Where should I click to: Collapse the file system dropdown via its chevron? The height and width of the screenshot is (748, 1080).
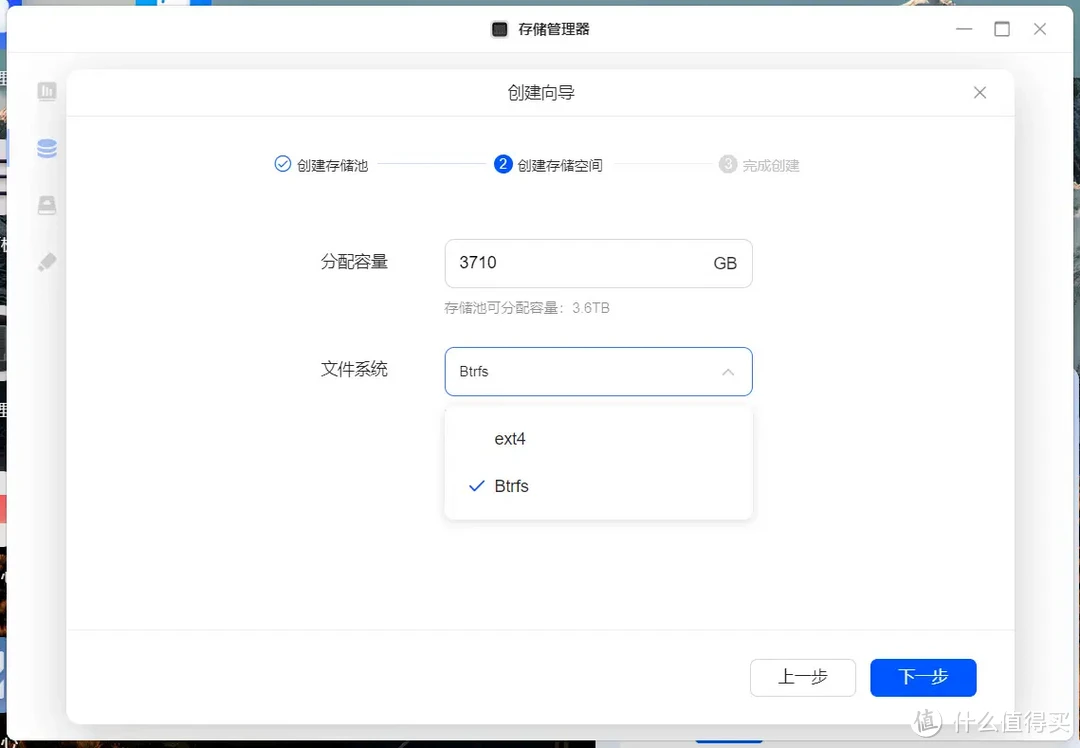coord(728,371)
